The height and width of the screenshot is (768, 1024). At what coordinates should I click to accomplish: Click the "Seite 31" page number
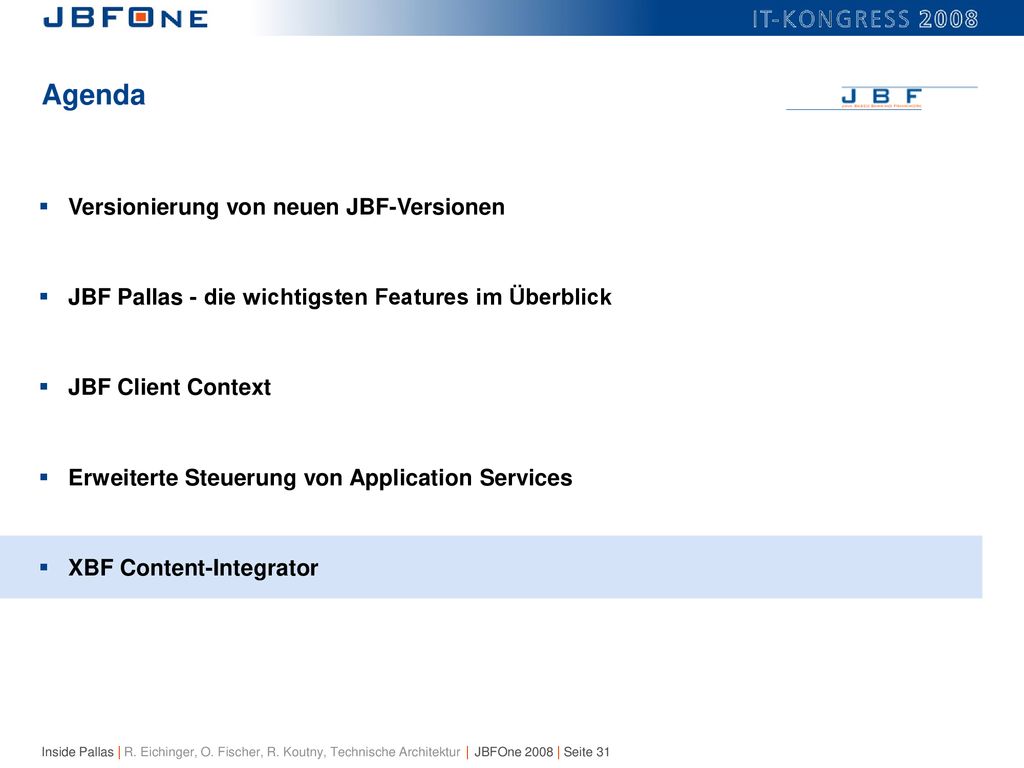(586, 752)
